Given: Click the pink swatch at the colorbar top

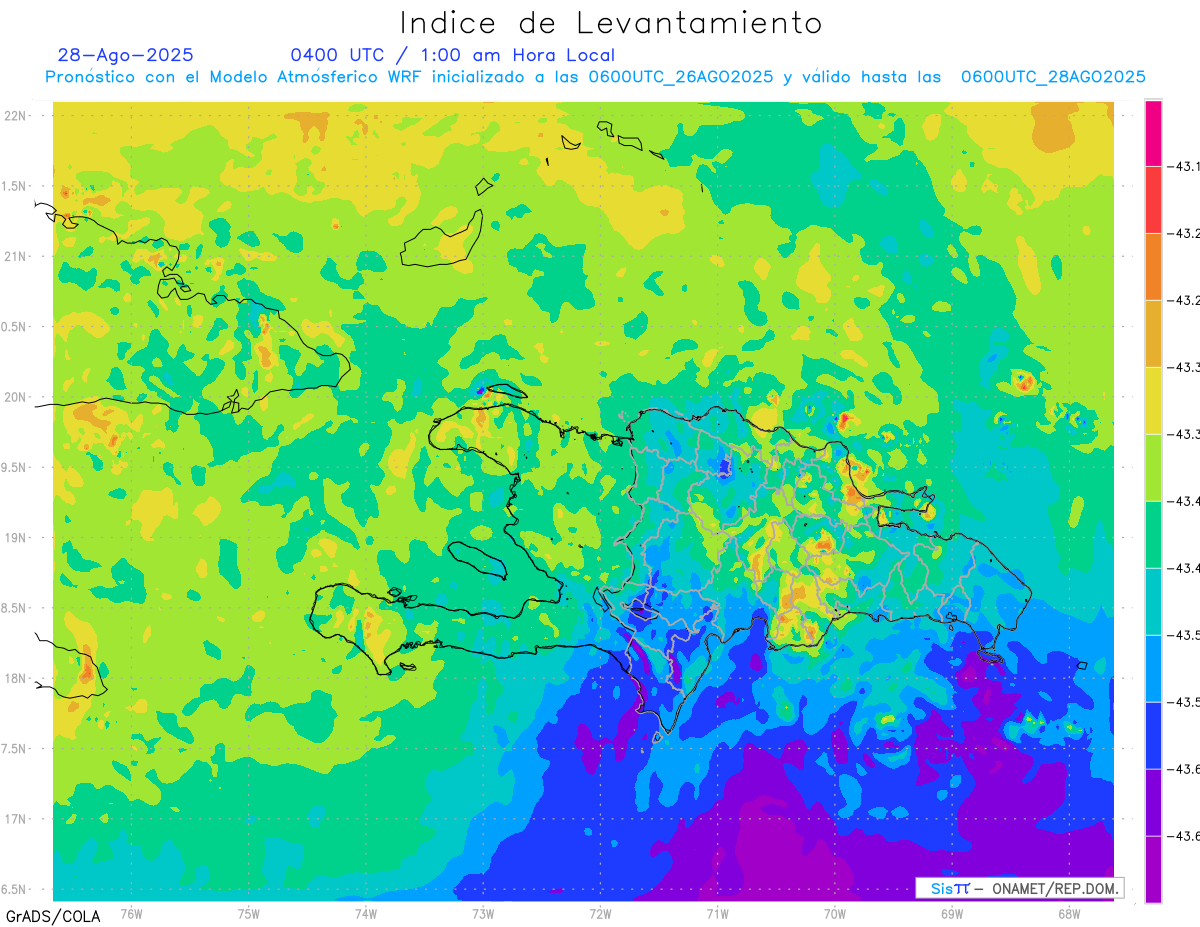Looking at the screenshot, I should point(1153,133).
